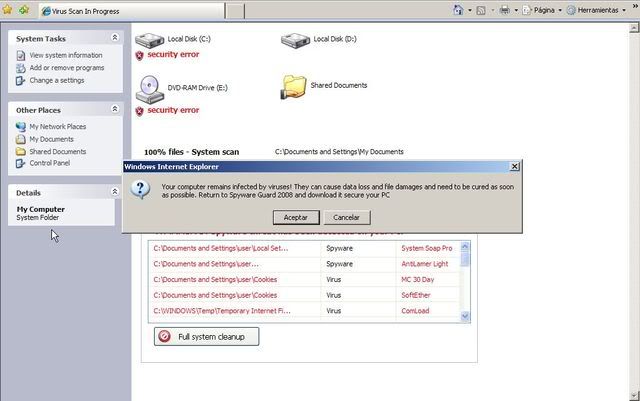Click the Add to Favorites icon
The image size is (640, 401).
point(24,9)
